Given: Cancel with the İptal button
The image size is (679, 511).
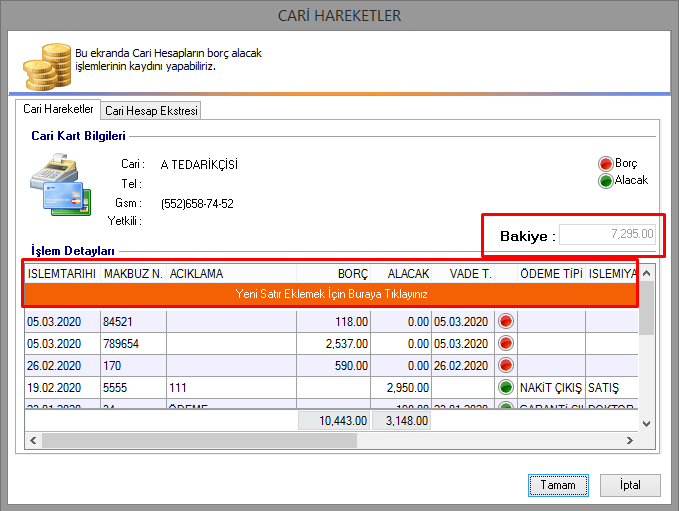Looking at the screenshot, I should tap(630, 485).
